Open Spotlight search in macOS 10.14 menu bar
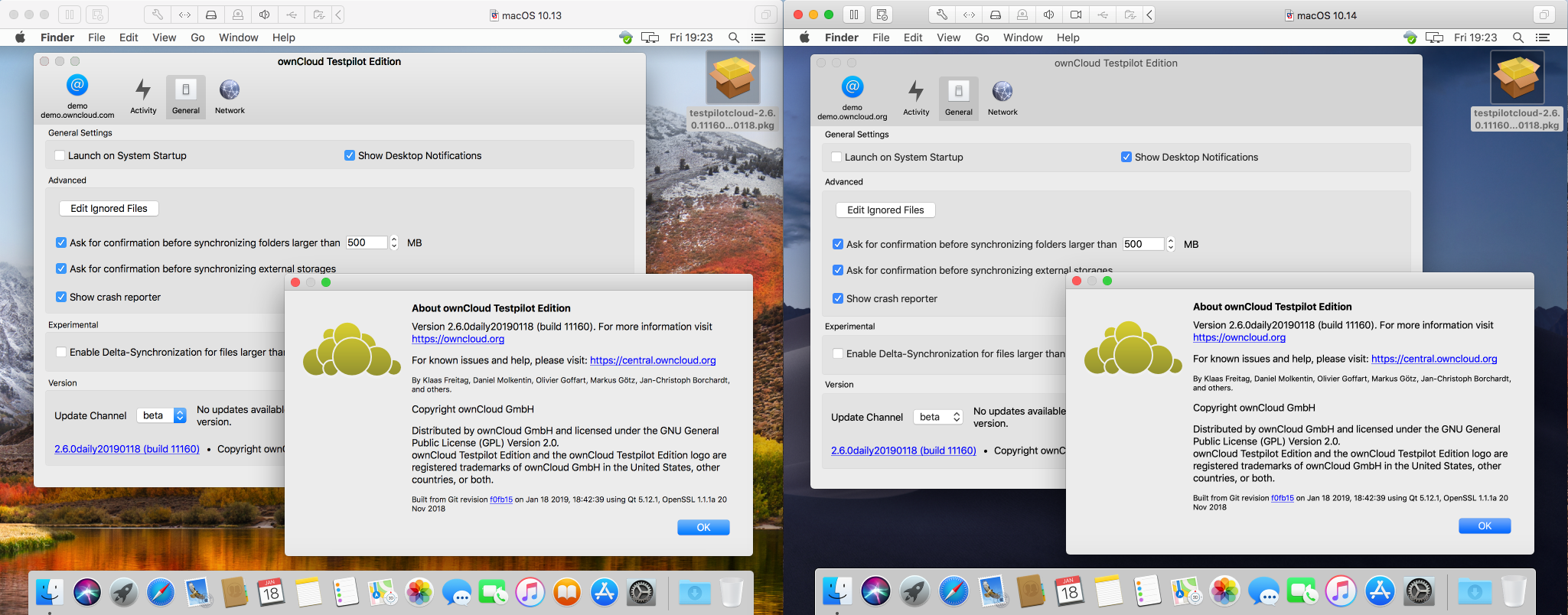 1518,37
